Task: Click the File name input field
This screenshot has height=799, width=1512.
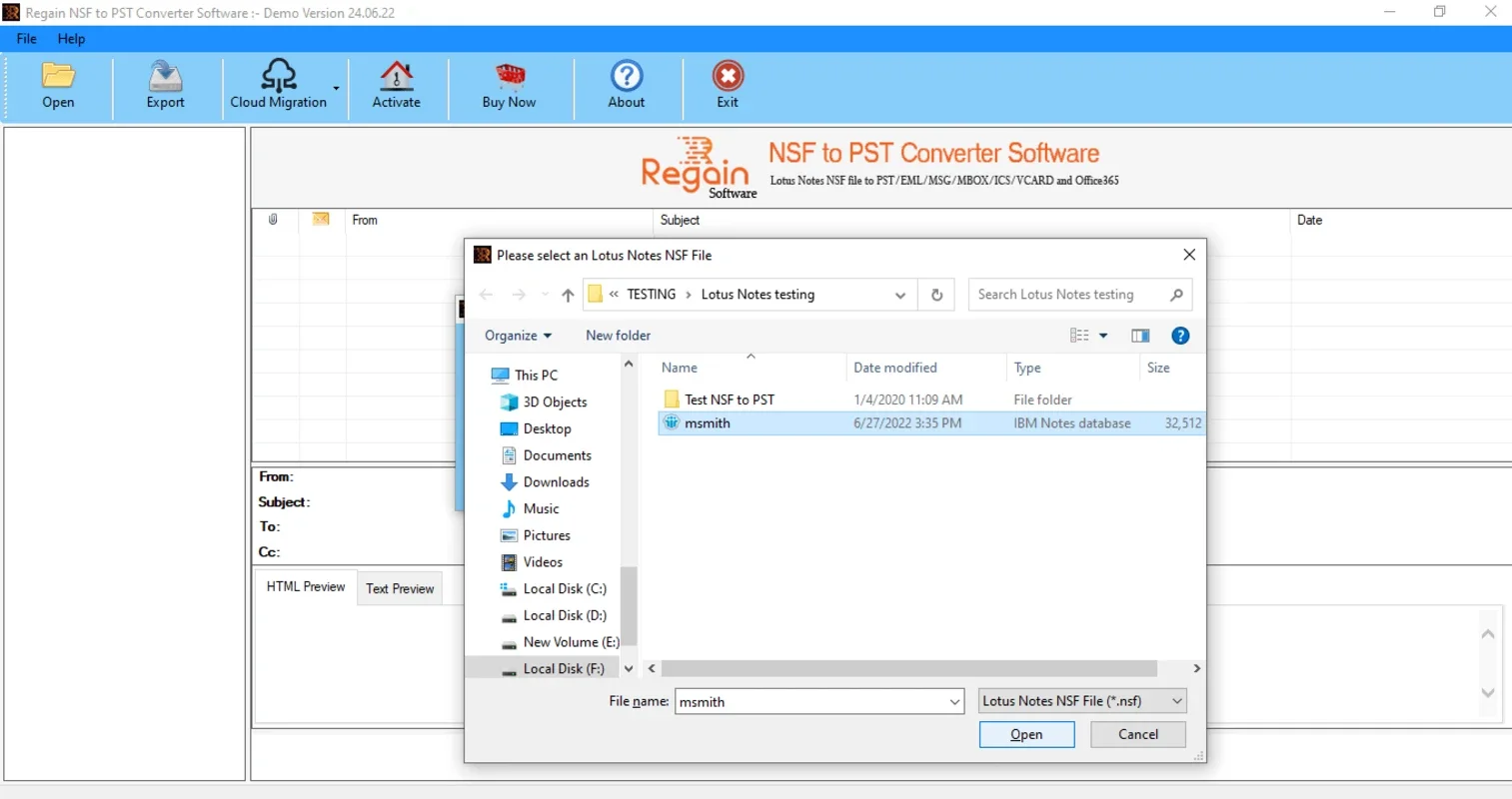Action: (x=809, y=701)
